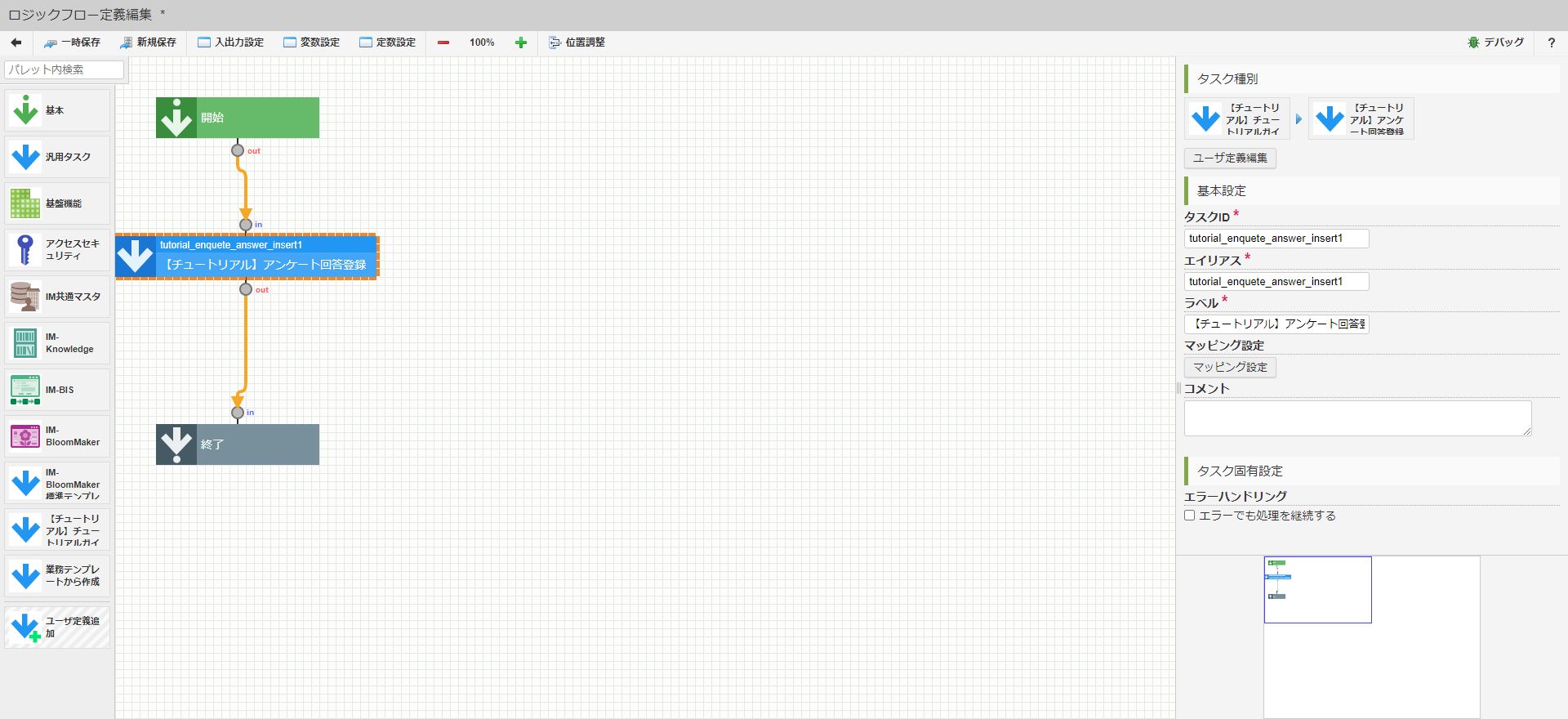
Task: Open 業務テンプレートから作成 palette category
Action: pyautogui.click(x=57, y=576)
